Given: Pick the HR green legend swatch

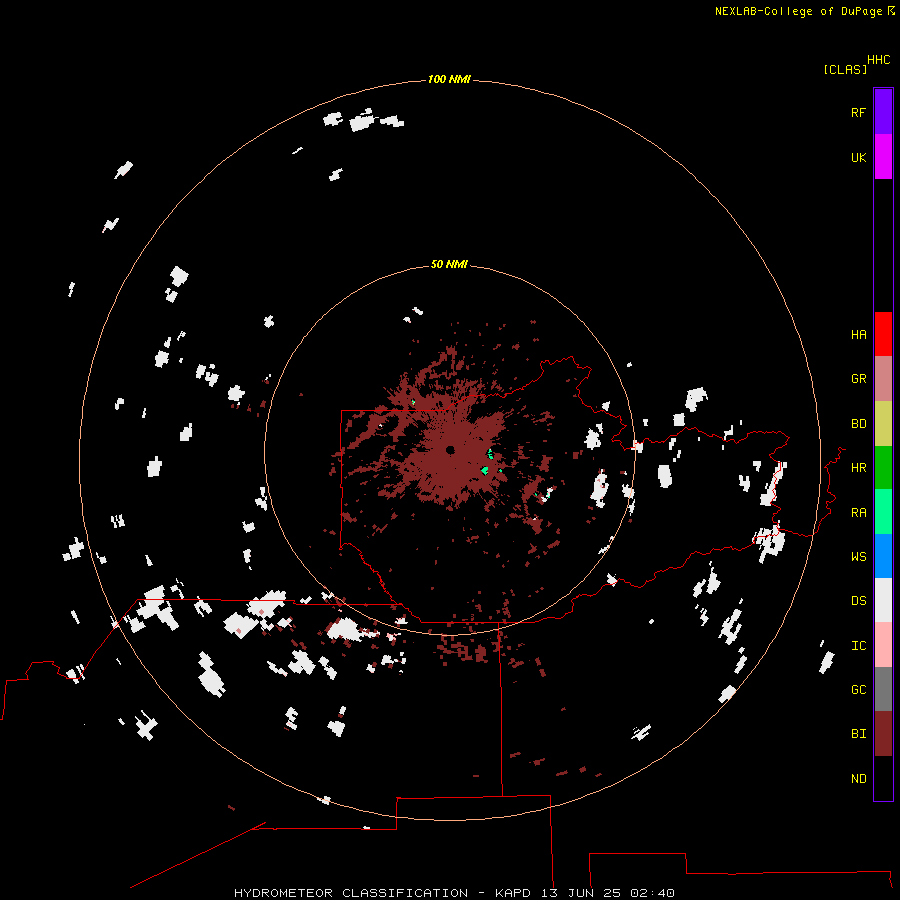Looking at the screenshot, I should [883, 467].
